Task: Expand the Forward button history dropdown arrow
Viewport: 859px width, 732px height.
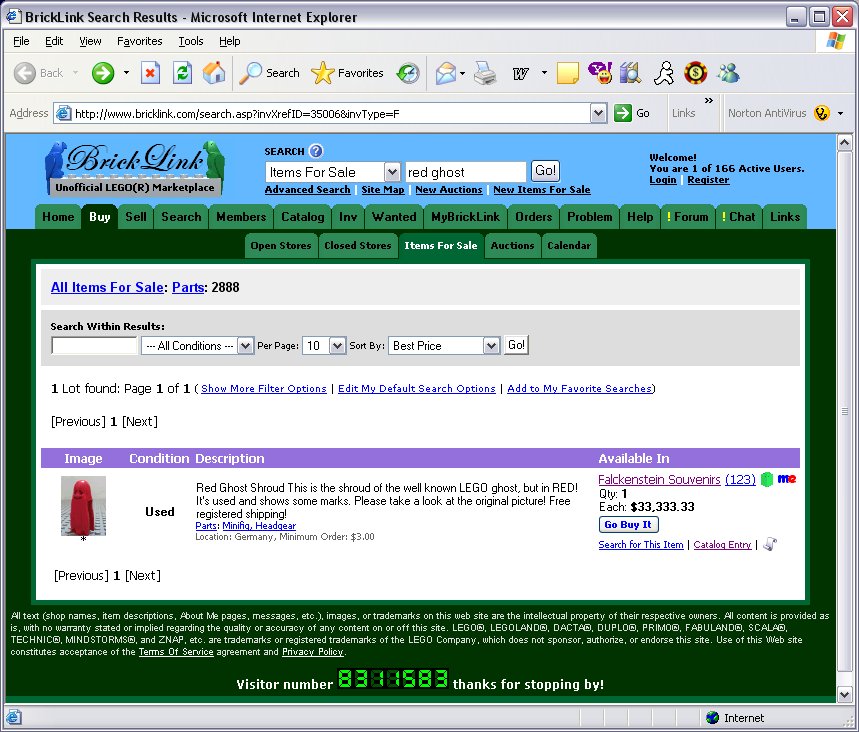Action: (127, 73)
